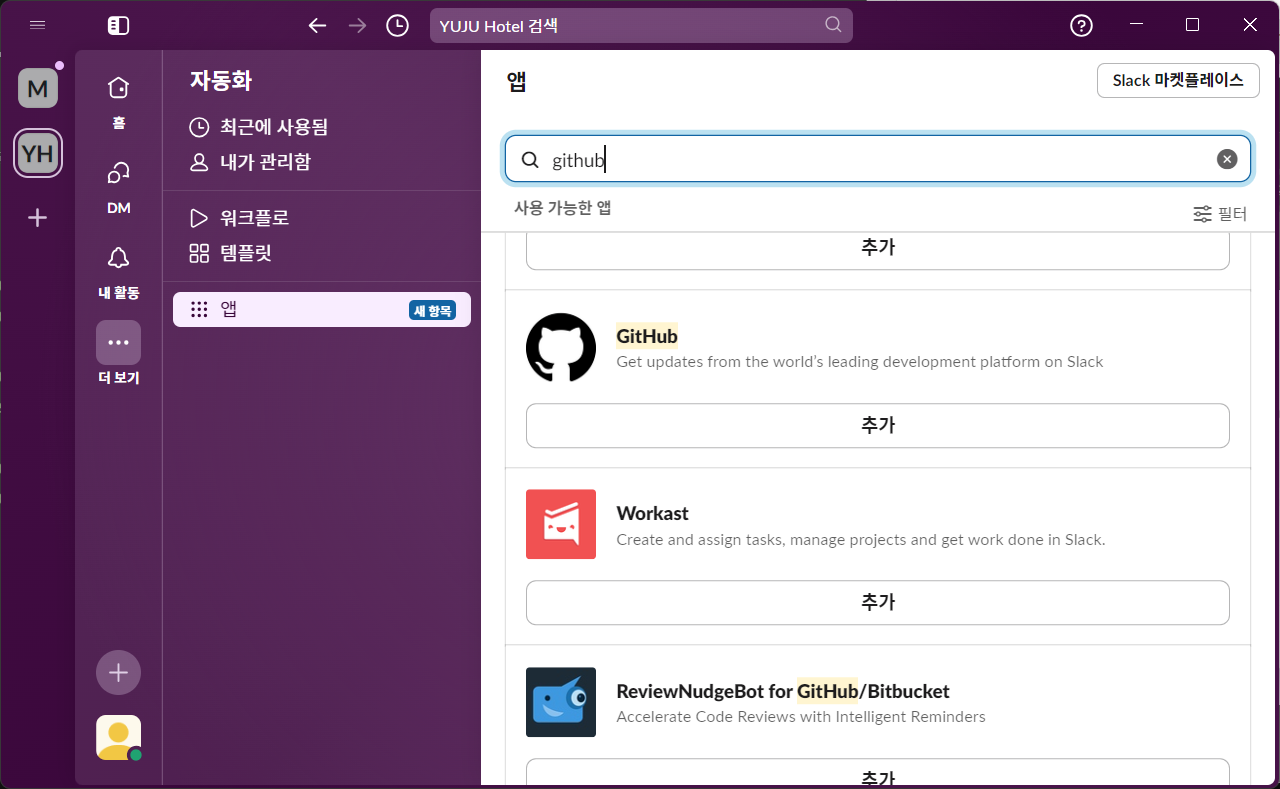Click the ReviewNudgeBot app logo
This screenshot has height=789, width=1280.
pos(561,702)
